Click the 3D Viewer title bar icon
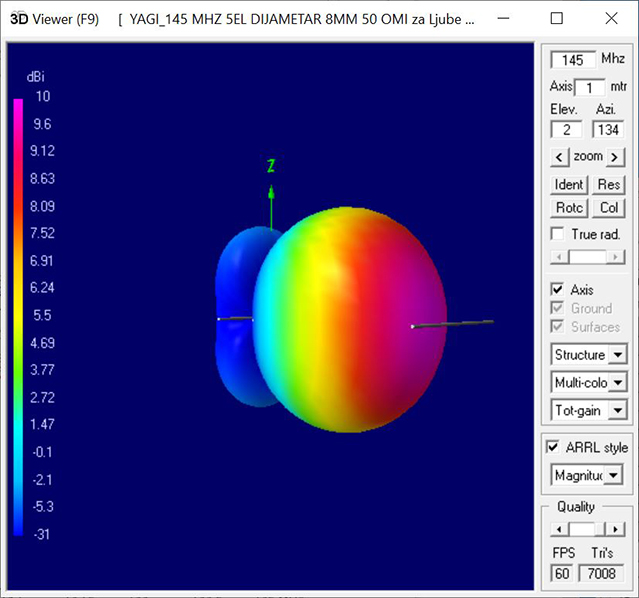The height and width of the screenshot is (598, 639). click(x=17, y=19)
